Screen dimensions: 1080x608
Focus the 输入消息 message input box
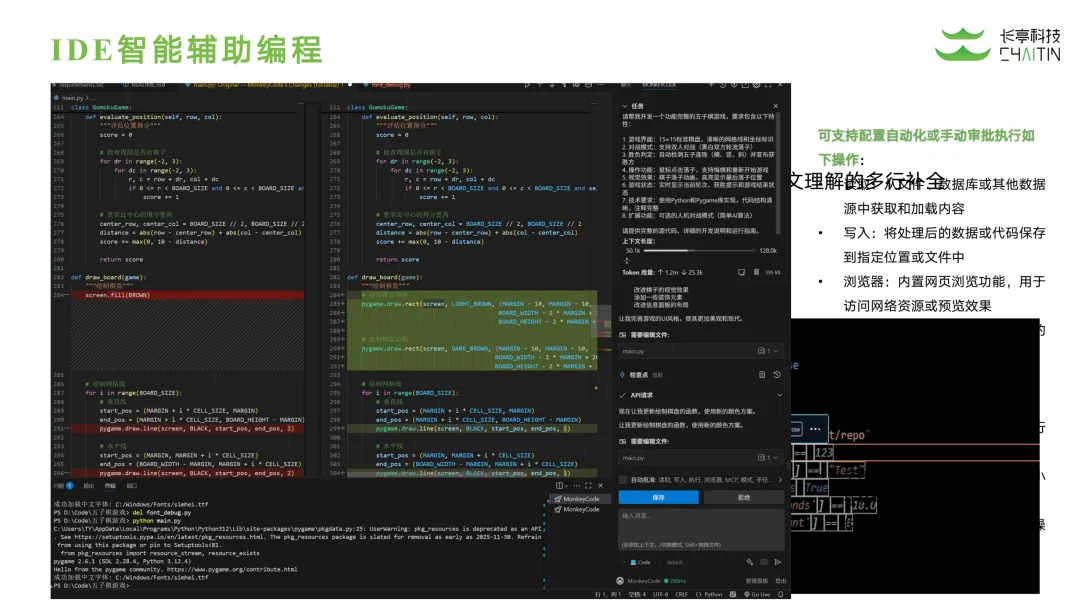click(700, 529)
